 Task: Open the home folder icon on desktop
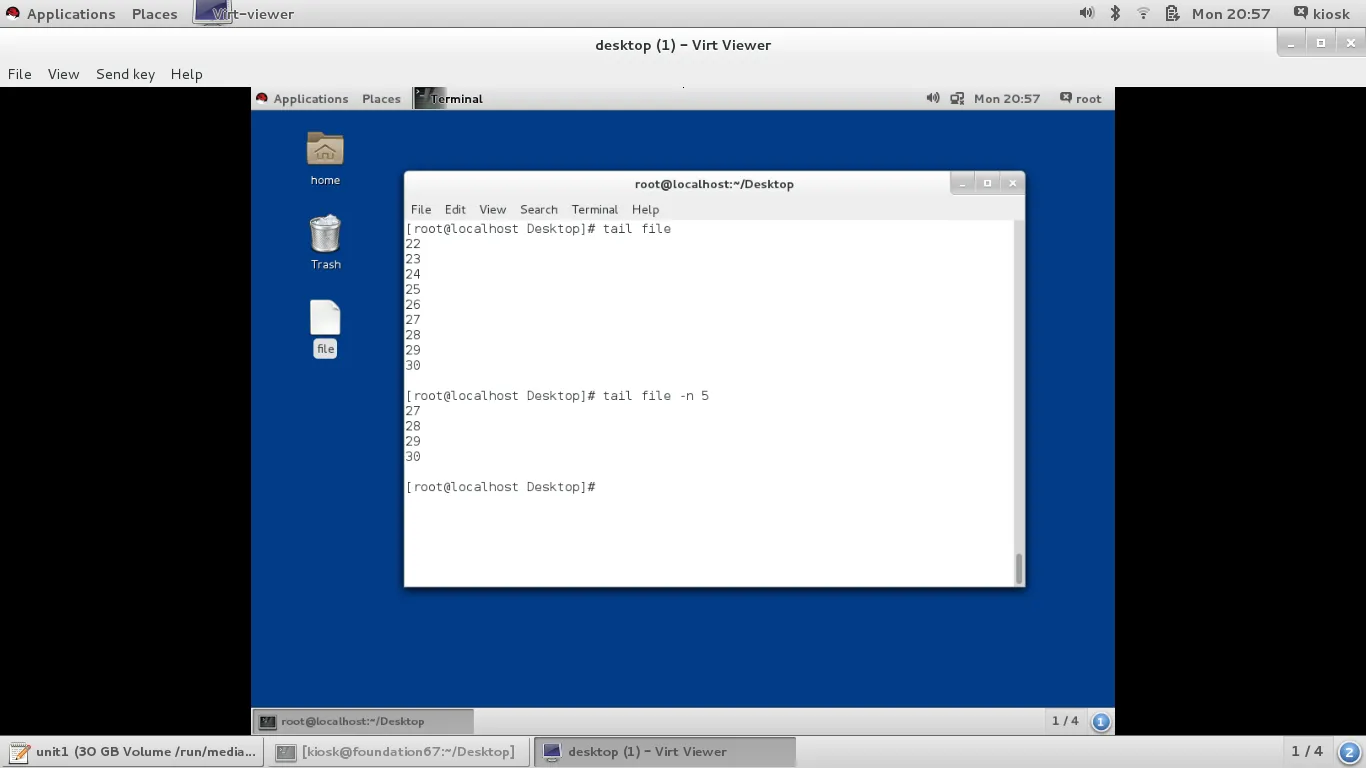click(324, 150)
